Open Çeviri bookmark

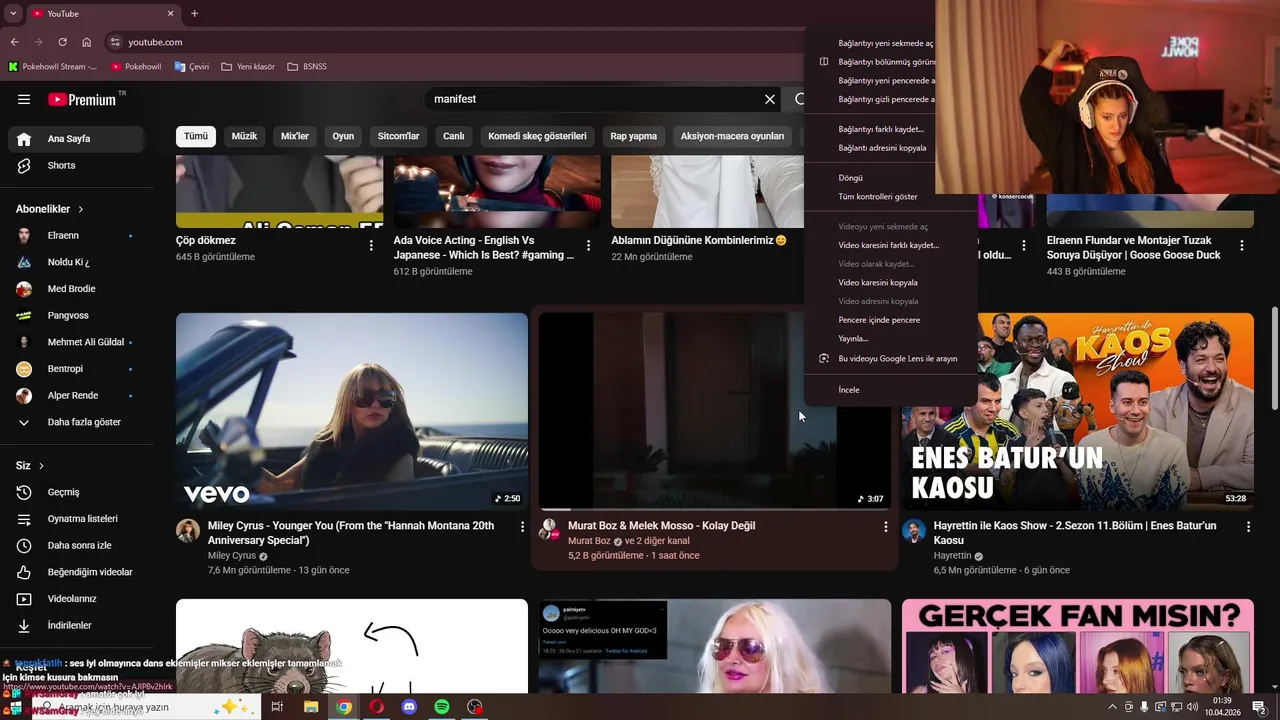[191, 67]
